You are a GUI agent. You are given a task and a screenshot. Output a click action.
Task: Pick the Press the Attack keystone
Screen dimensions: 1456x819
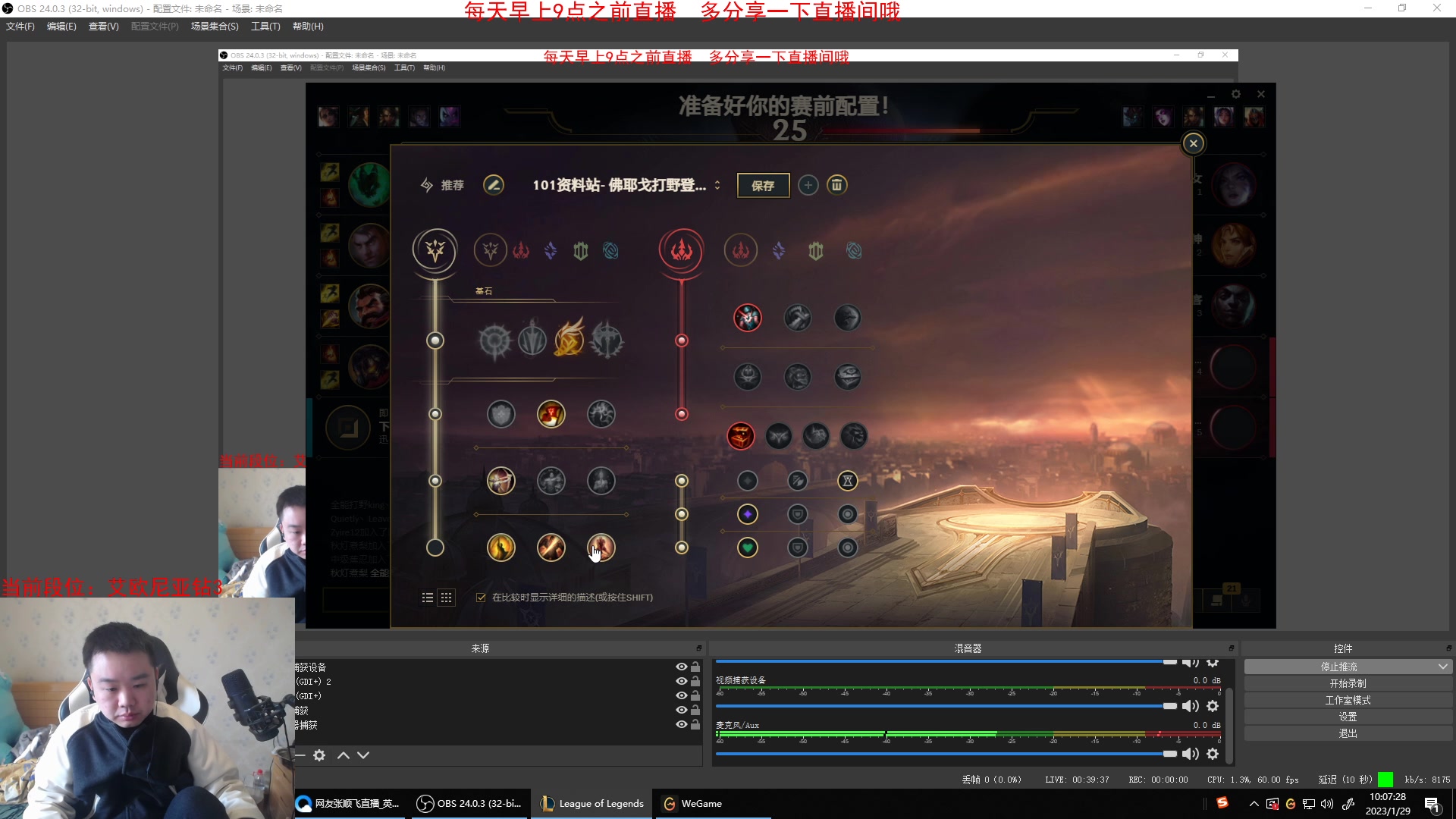(495, 340)
